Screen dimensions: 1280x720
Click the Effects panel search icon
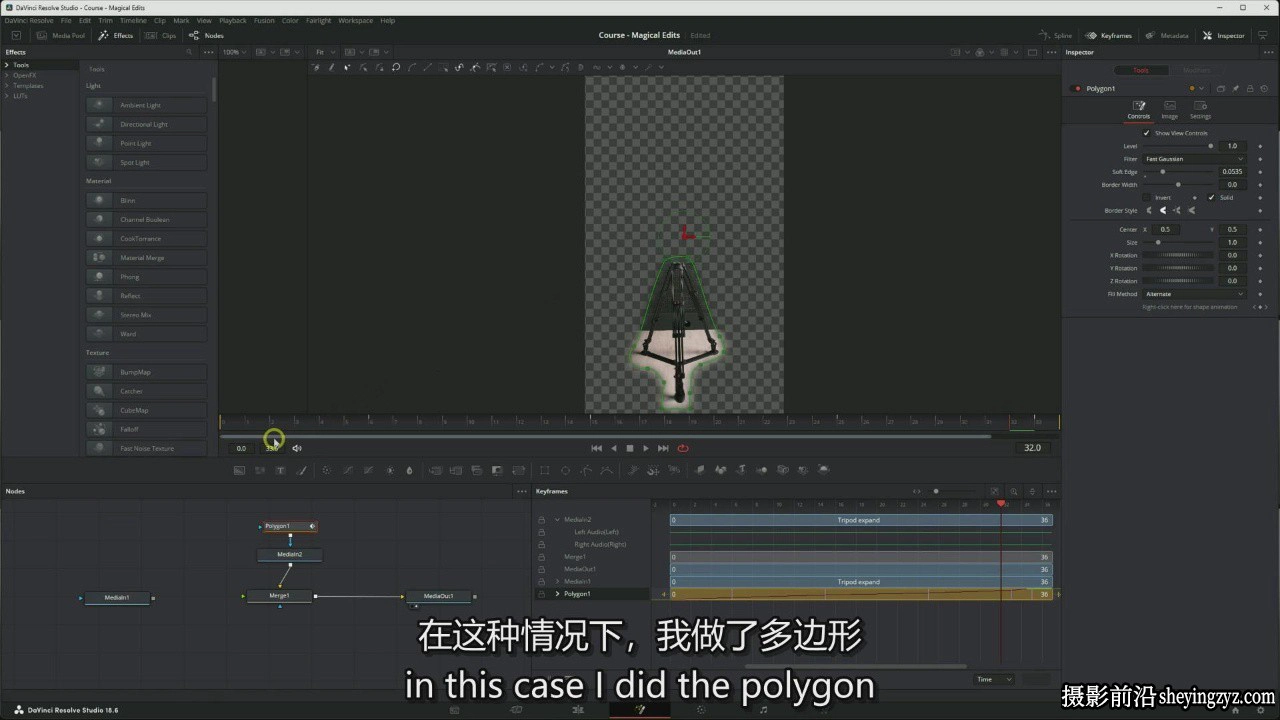pyautogui.click(x=189, y=52)
